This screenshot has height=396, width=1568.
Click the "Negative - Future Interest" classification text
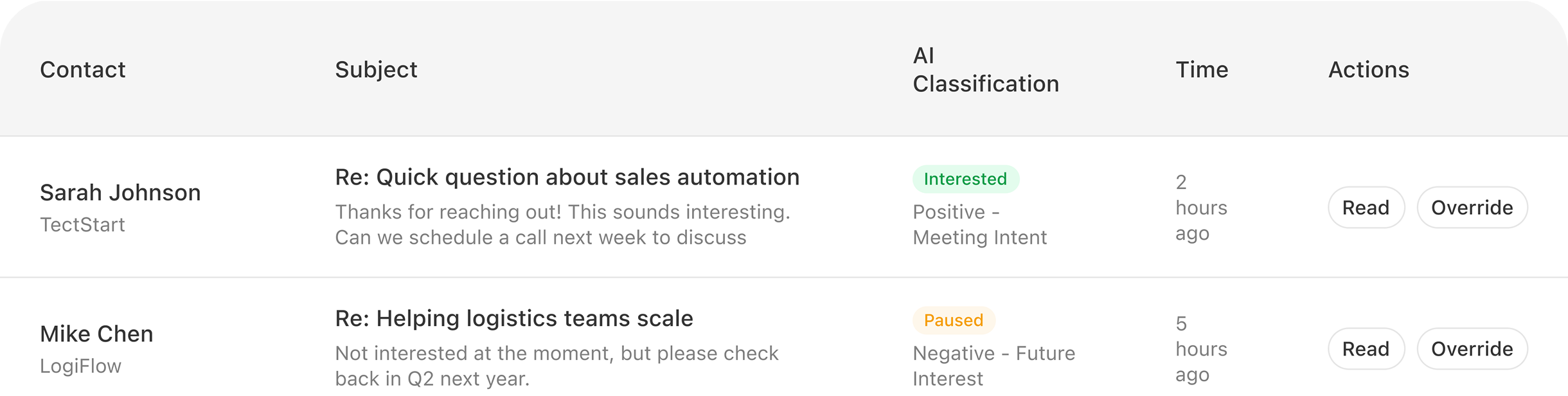coord(993,366)
